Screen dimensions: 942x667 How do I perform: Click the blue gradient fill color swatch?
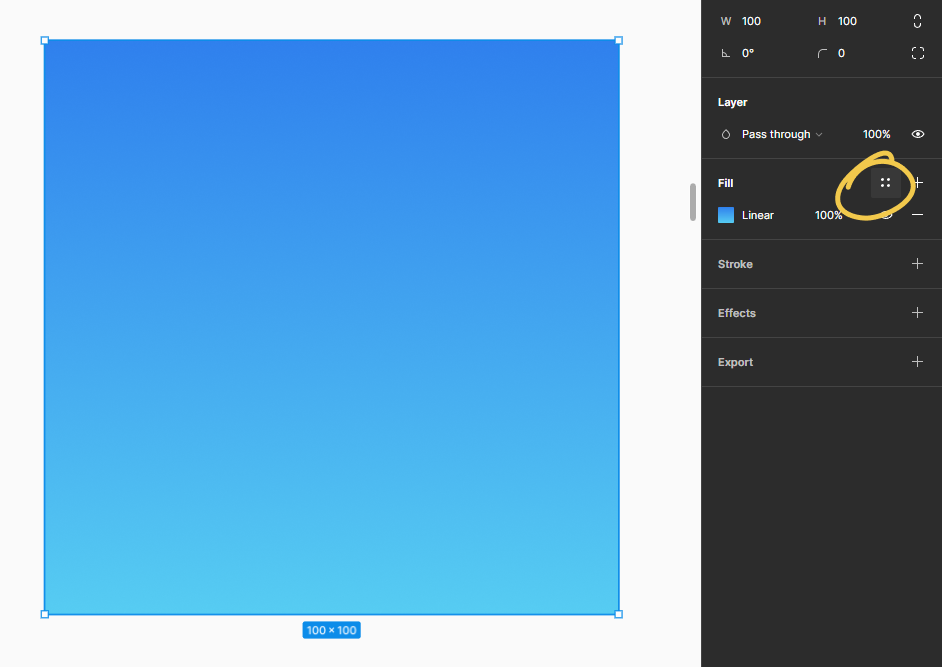pos(725,215)
